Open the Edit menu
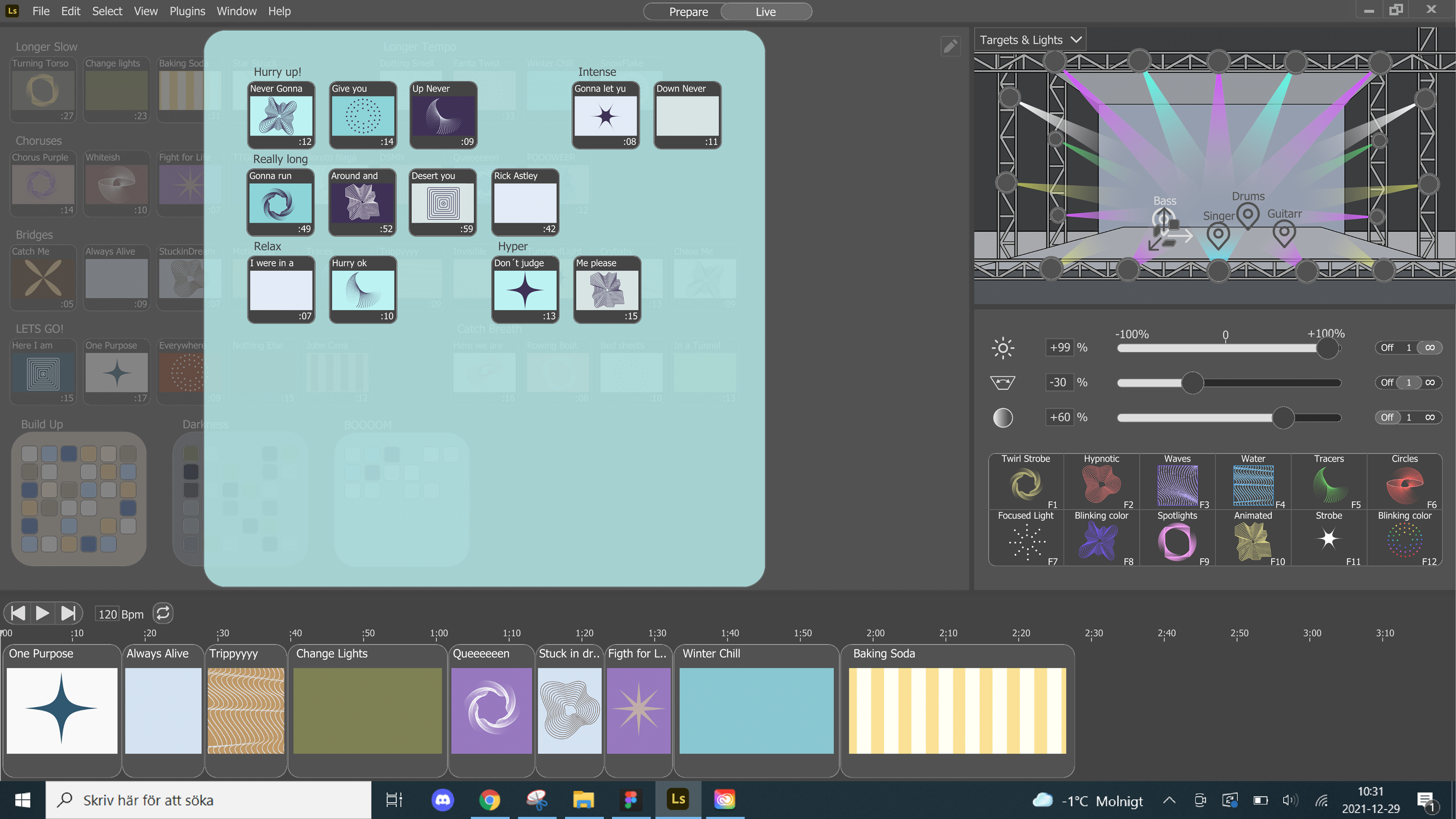This screenshot has width=1456, height=819. tap(71, 11)
